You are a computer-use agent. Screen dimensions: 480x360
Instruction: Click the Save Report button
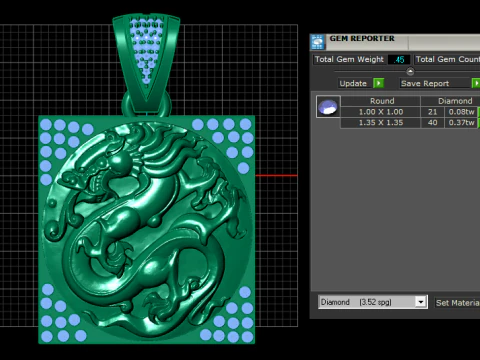coord(435,83)
